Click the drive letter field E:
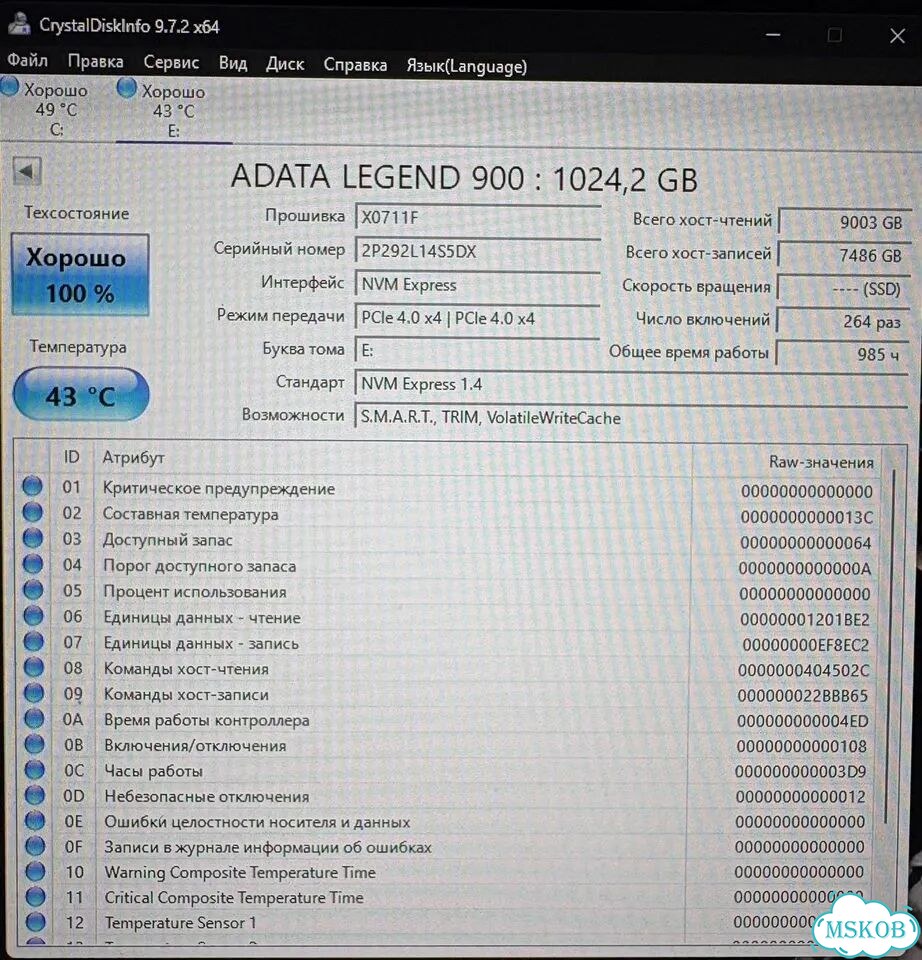The image size is (922, 960). 478,350
